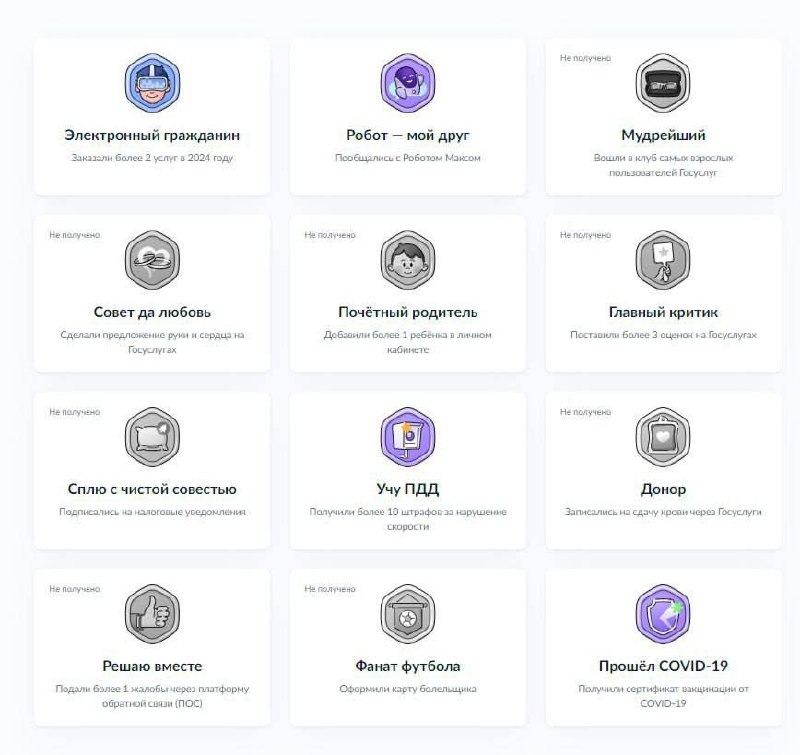Click the Главный критик star sign badge

(663, 260)
